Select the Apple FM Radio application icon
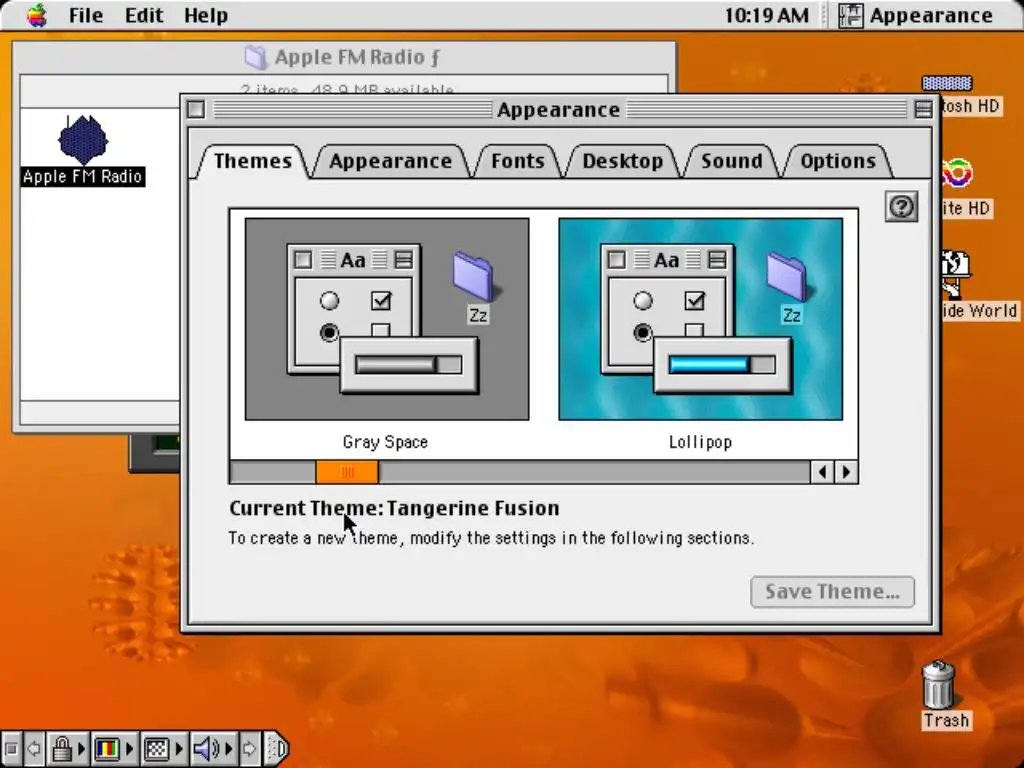Image resolution: width=1024 pixels, height=768 pixels. coord(83,140)
